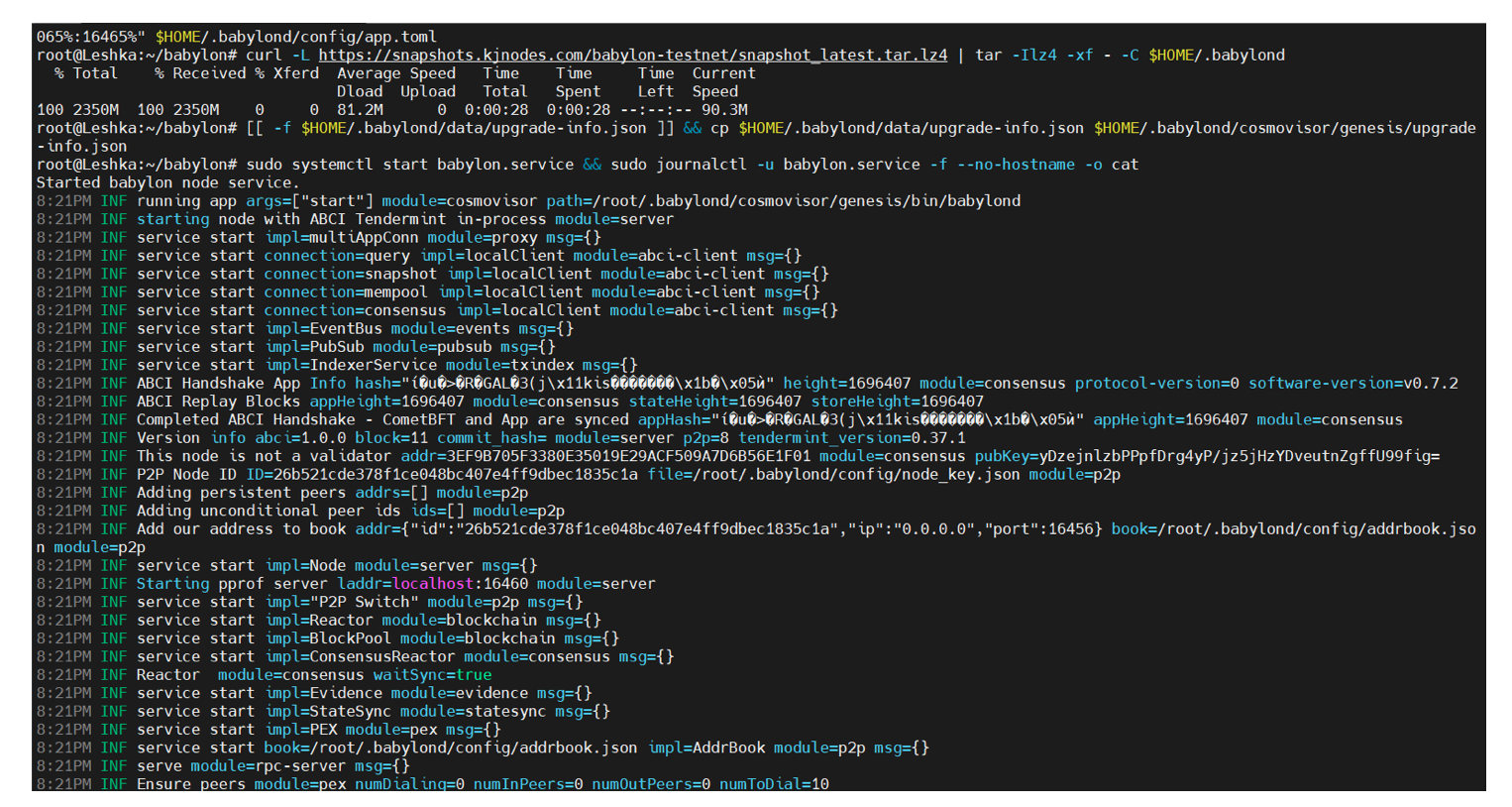The width and height of the screenshot is (1512, 807).
Task: Click 'software-version=v0.7.2' in handshake line
Action: click(x=1353, y=384)
